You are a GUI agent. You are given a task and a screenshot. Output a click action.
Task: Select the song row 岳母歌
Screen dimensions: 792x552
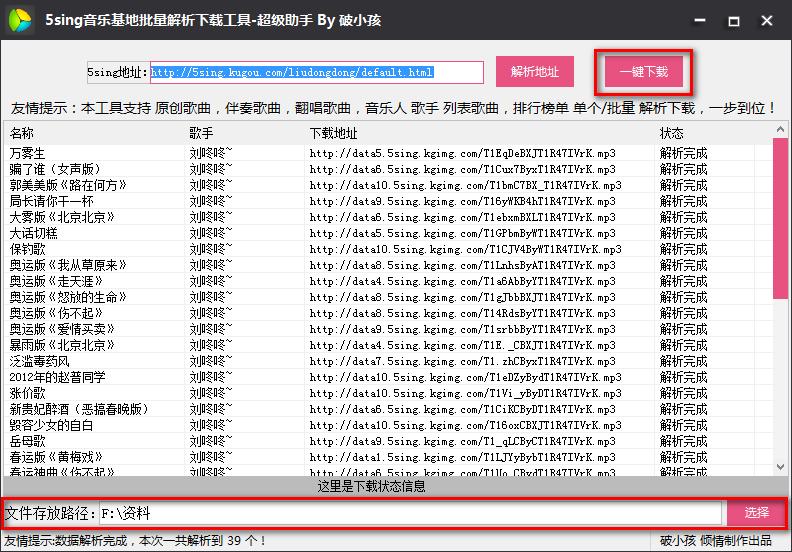coord(388,441)
